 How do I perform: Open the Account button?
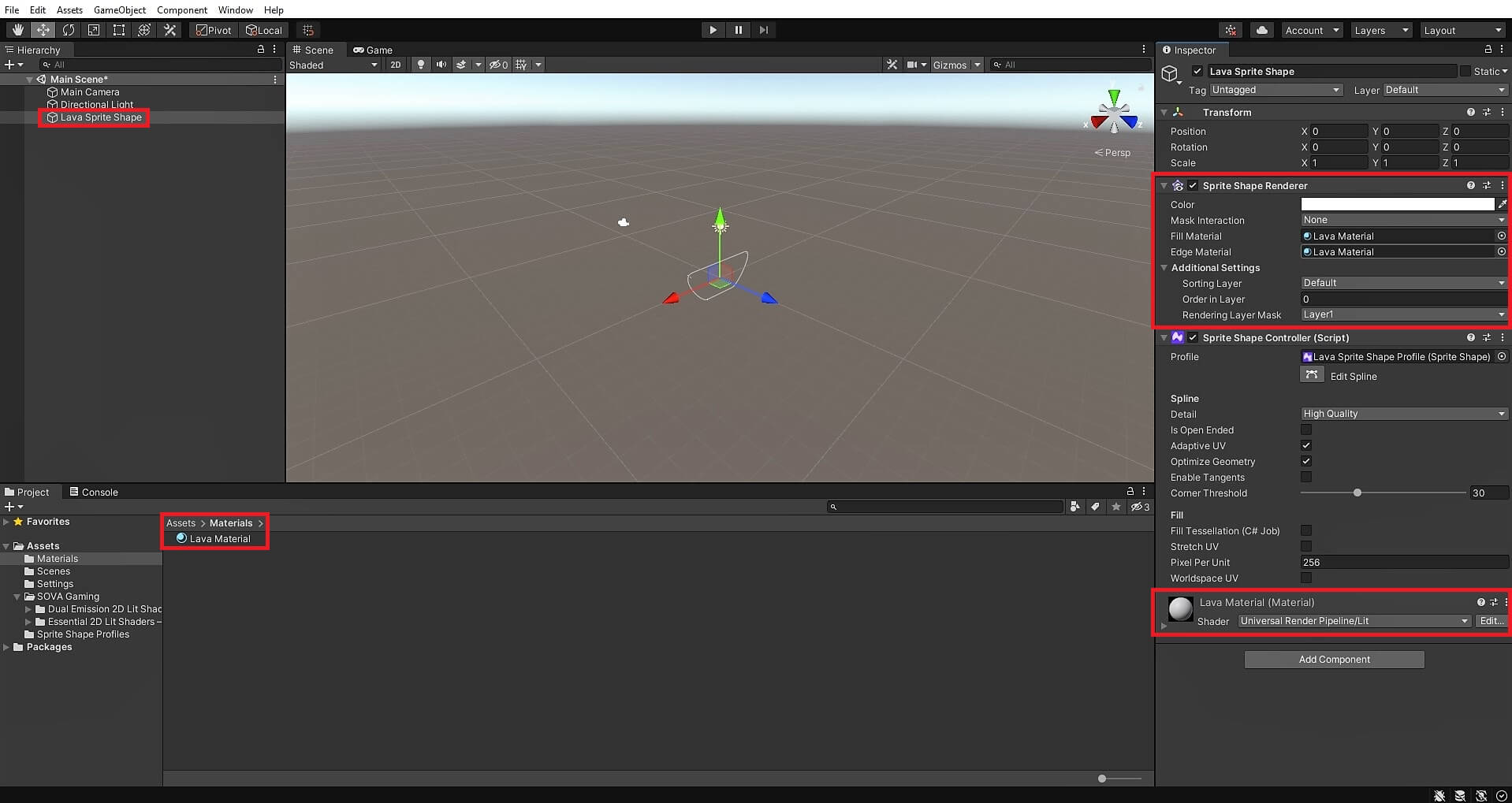click(x=1312, y=30)
